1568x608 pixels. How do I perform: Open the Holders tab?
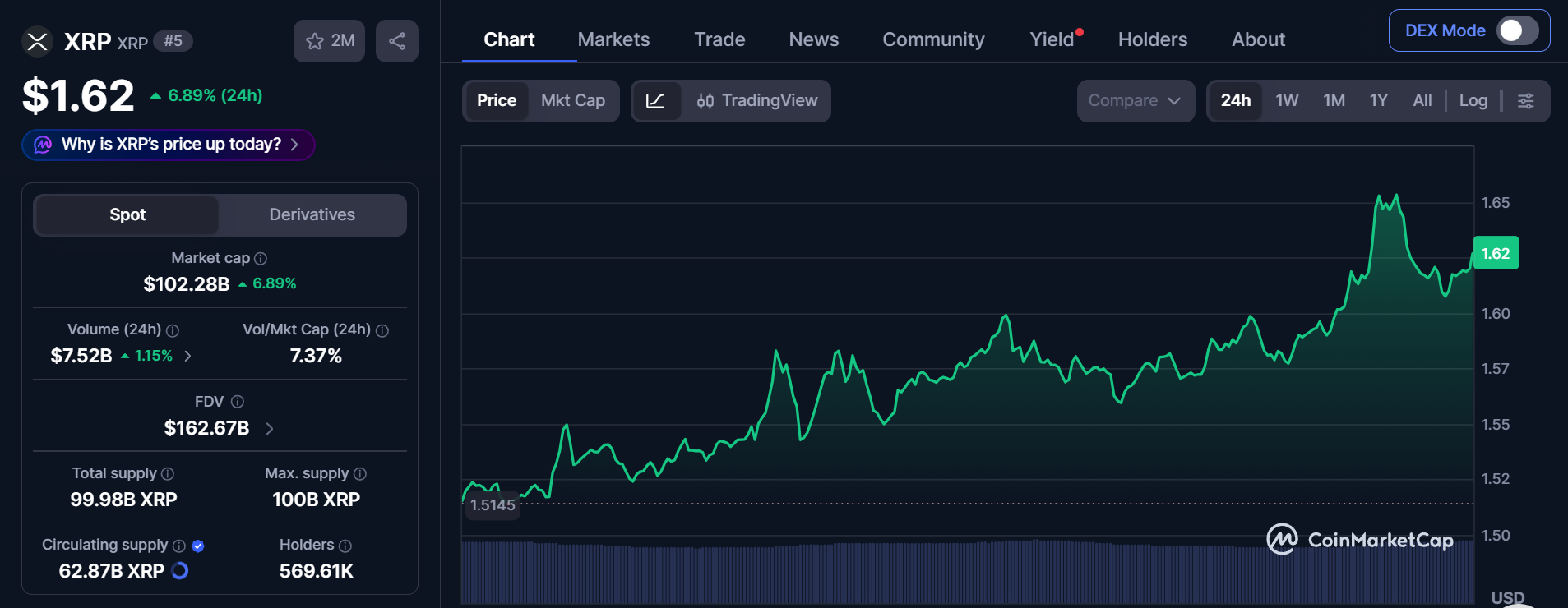click(x=1153, y=39)
